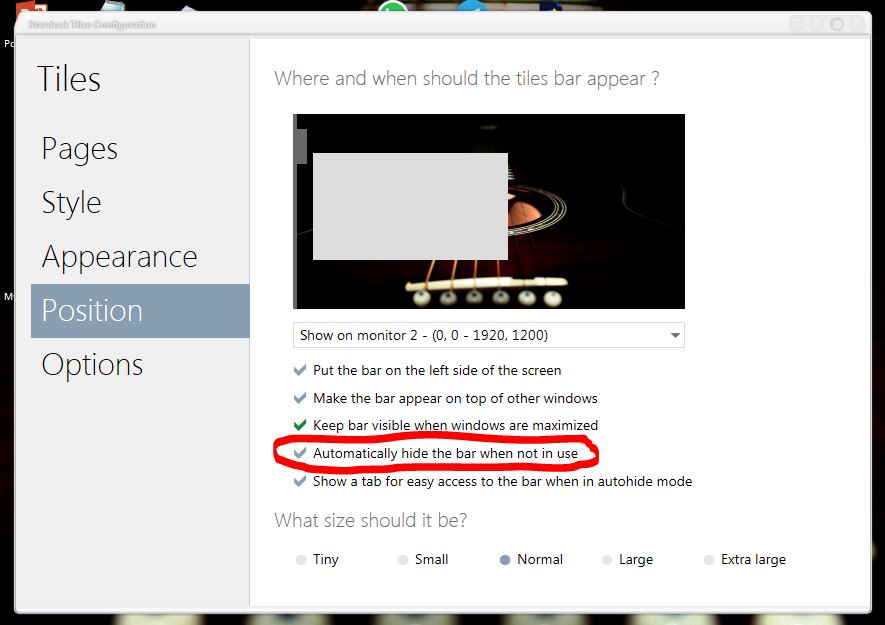This screenshot has height=625, width=885.
Task: Choose the Small size radio button
Action: (403, 560)
